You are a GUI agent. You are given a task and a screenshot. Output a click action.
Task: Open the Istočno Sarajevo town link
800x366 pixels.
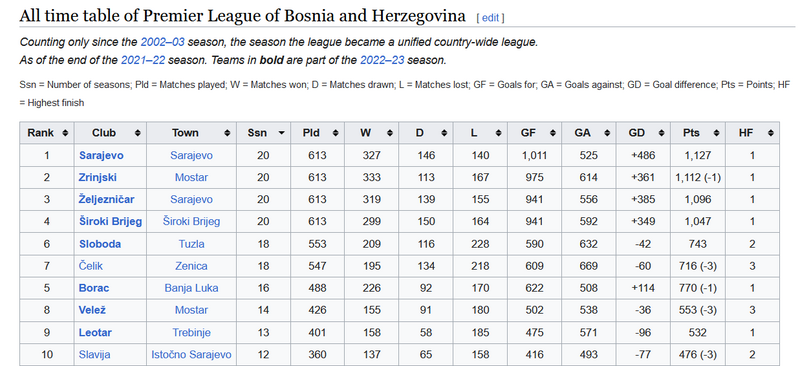pos(191,354)
